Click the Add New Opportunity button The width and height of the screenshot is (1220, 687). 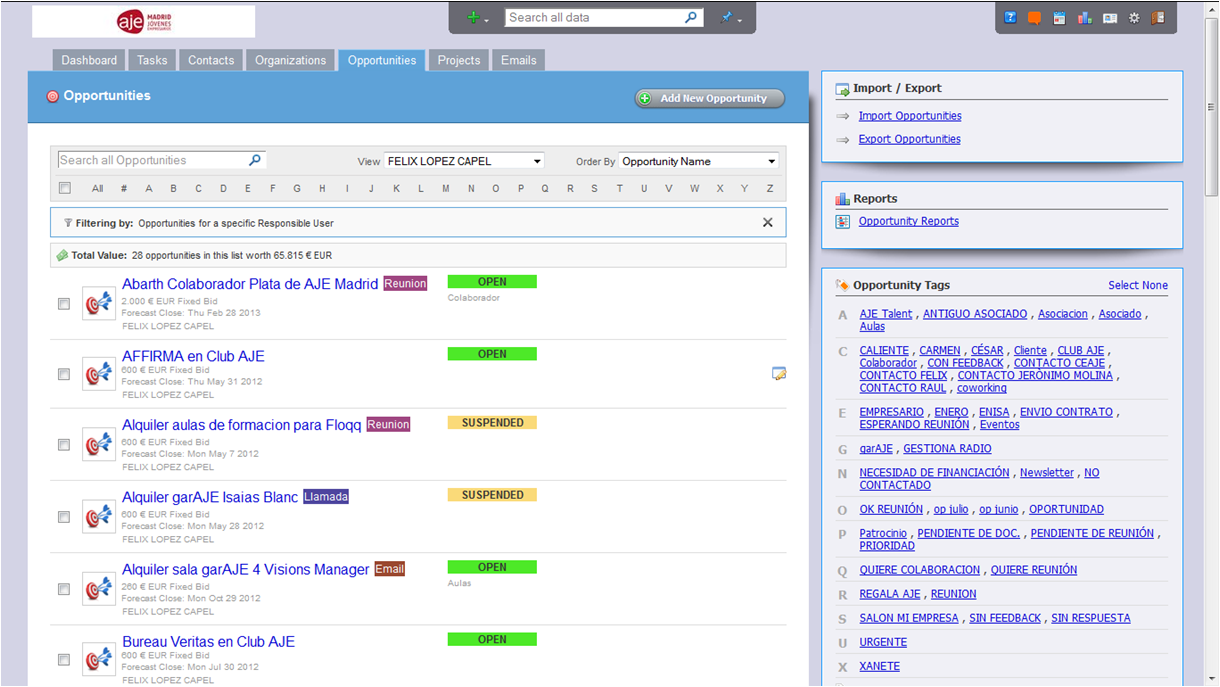709,98
